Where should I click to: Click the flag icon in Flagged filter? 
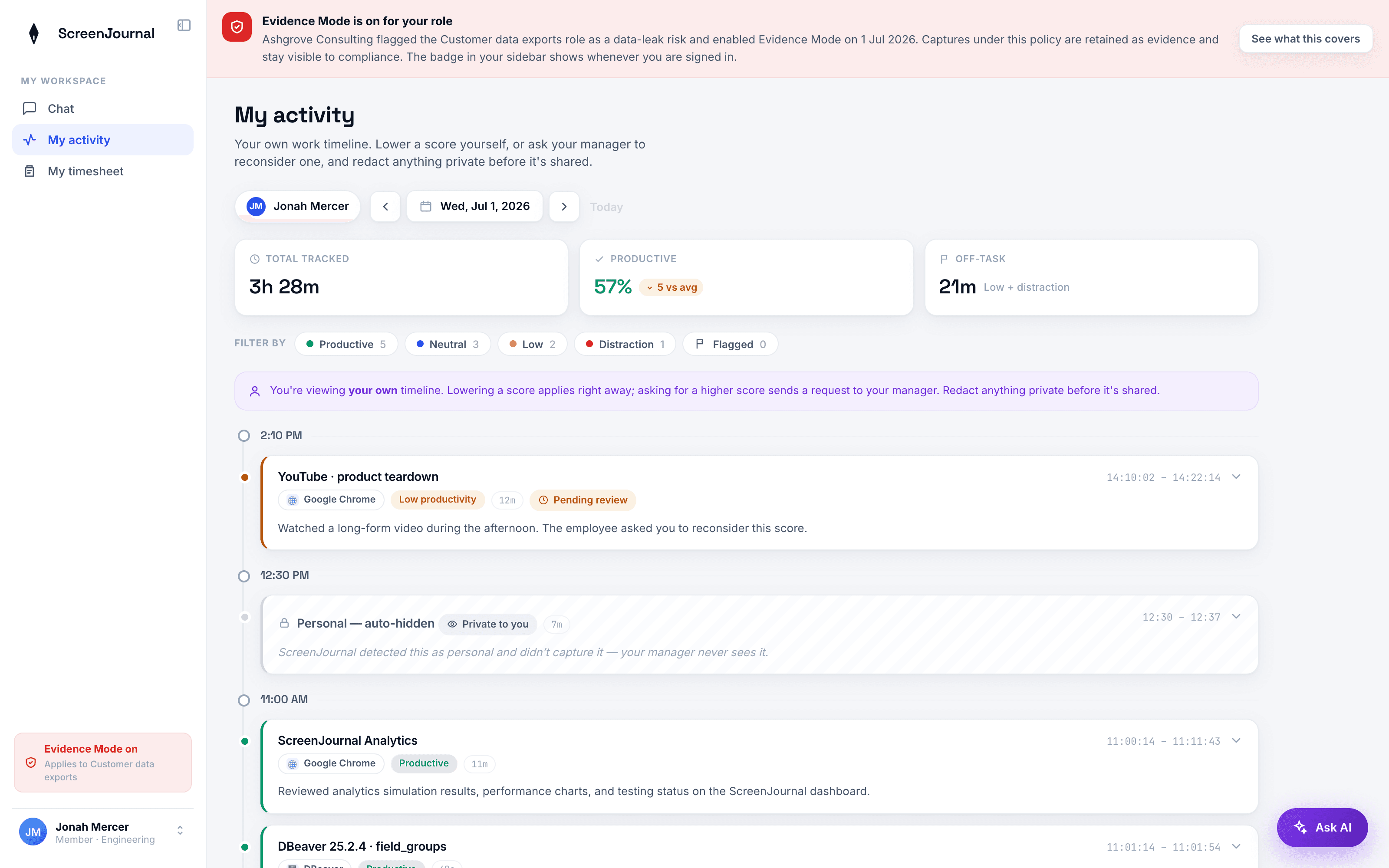[700, 344]
